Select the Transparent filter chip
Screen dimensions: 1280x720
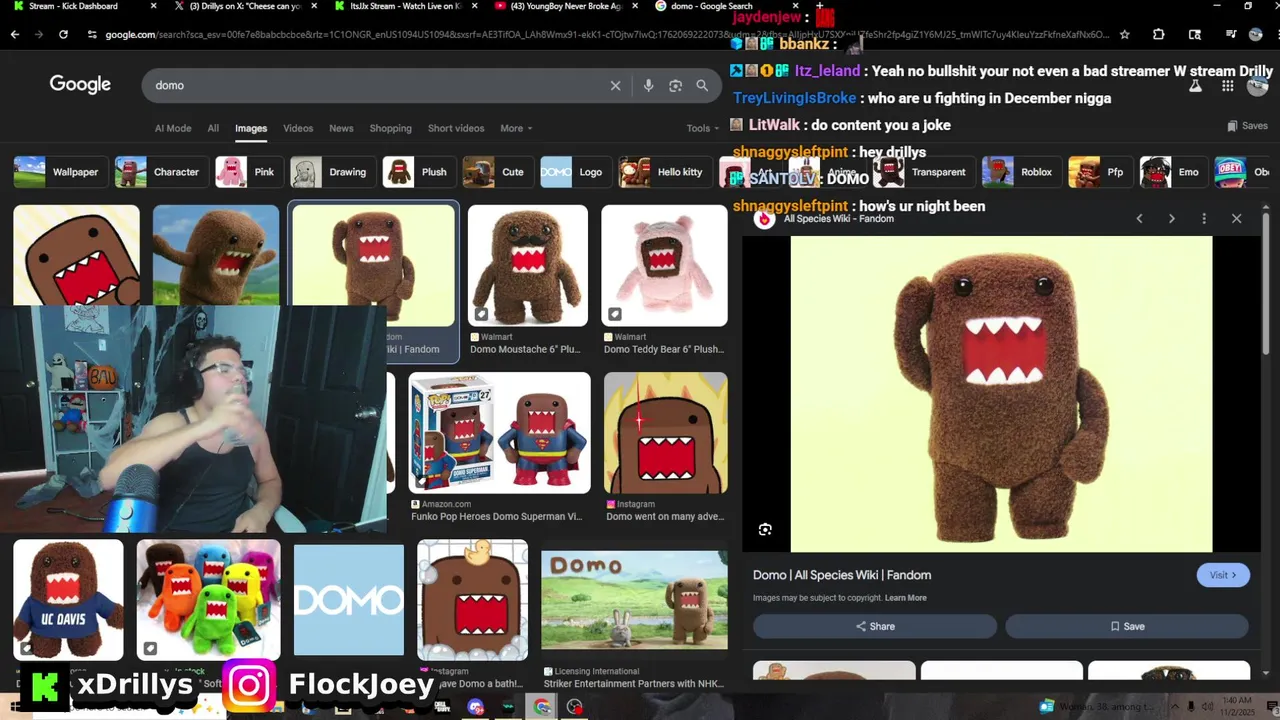[923, 172]
